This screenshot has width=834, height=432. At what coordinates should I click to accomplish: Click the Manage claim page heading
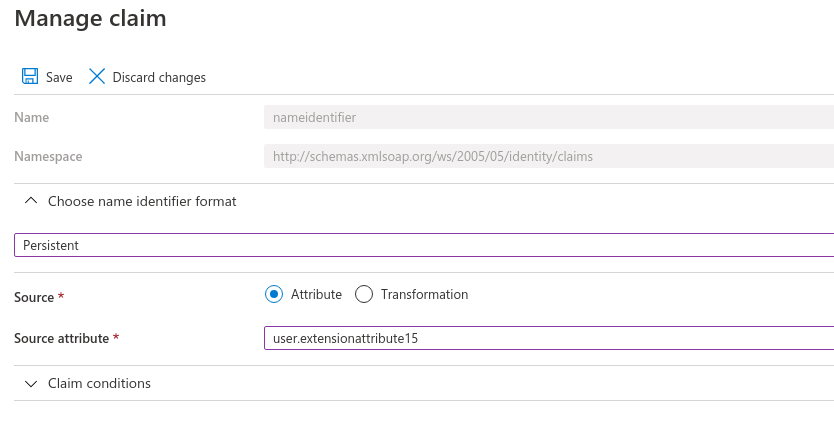[90, 18]
